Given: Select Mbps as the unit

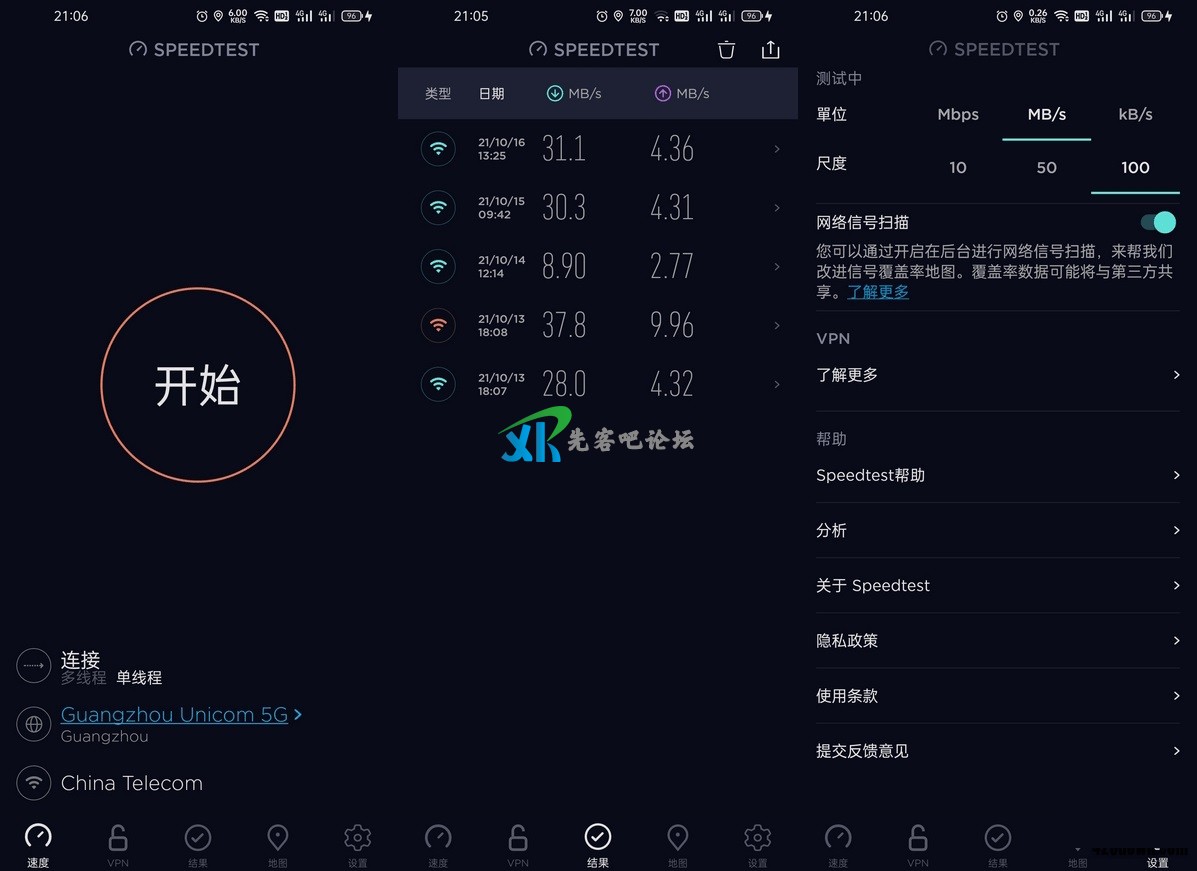Looking at the screenshot, I should 958,115.
